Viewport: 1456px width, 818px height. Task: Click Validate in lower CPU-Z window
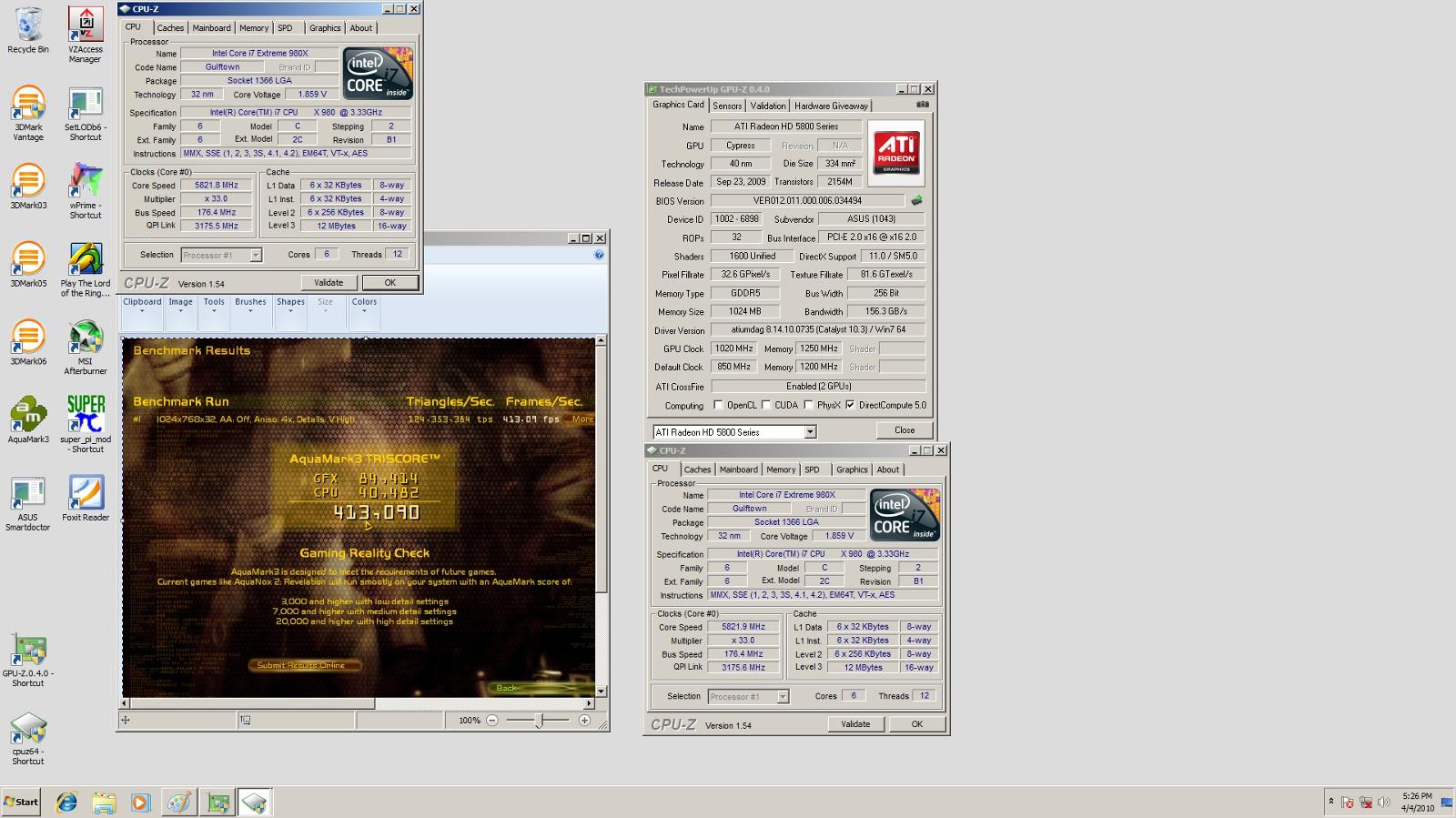[855, 724]
